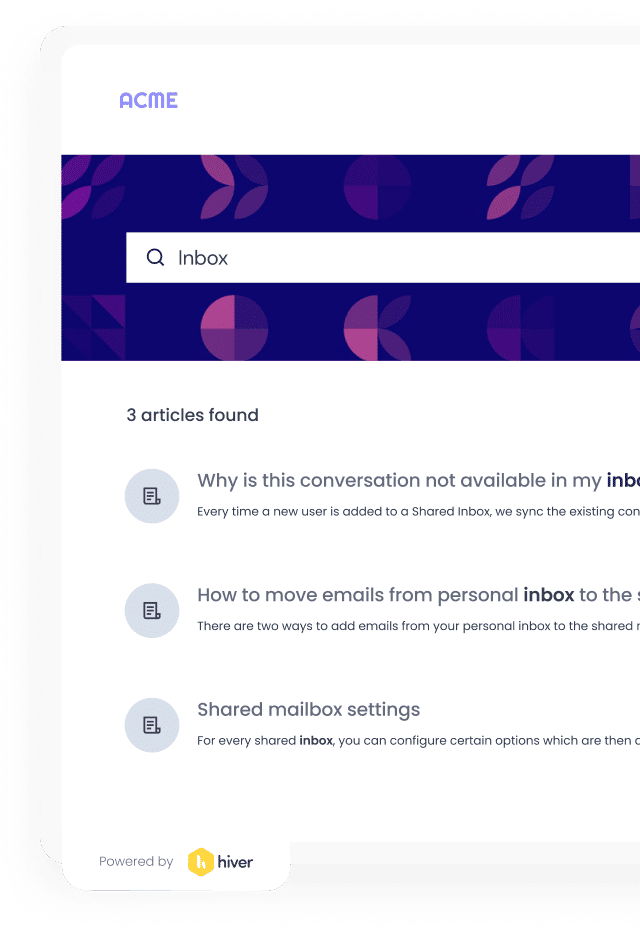Click inside the Inbox search field

[383, 257]
